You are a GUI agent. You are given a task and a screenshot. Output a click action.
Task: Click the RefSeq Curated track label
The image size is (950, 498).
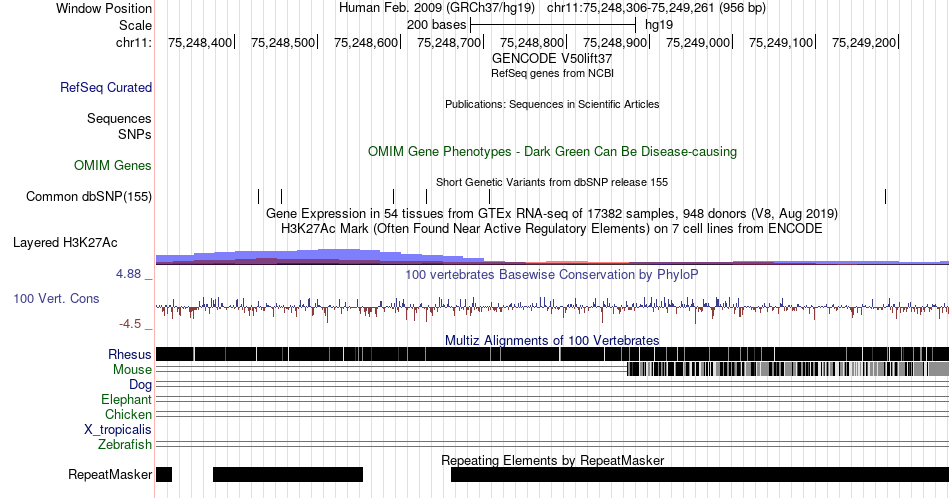106,87
